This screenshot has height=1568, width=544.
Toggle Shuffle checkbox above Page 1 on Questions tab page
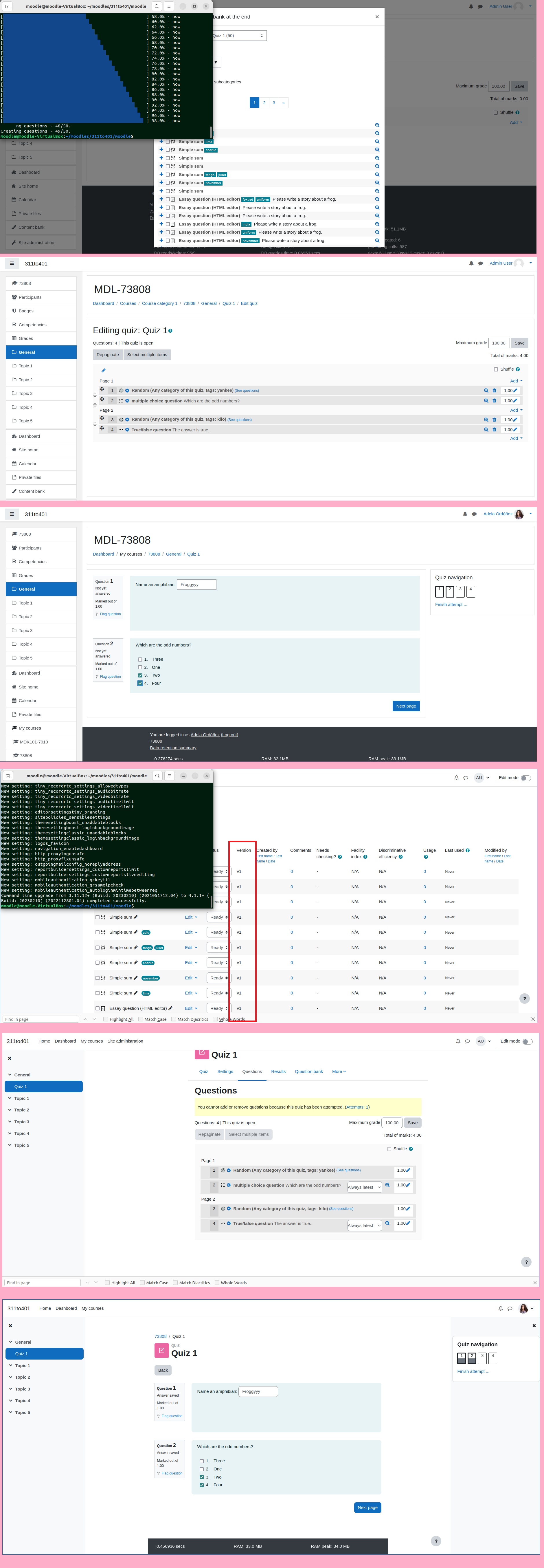pos(389,1149)
